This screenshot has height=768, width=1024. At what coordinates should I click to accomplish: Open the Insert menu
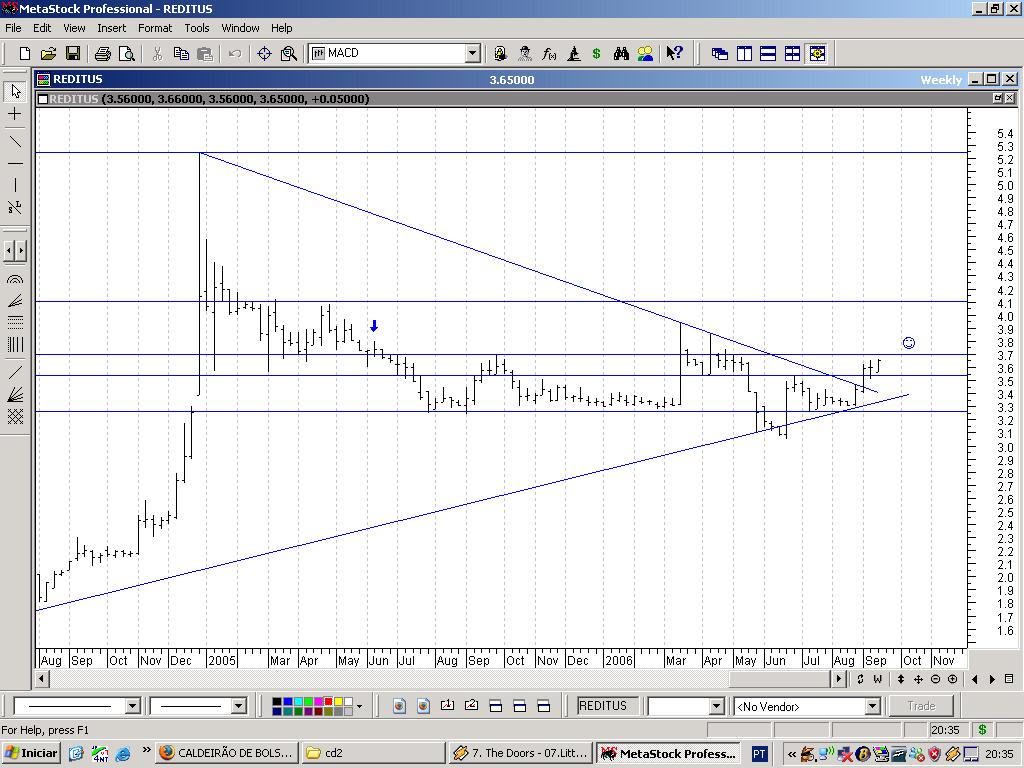coord(112,28)
